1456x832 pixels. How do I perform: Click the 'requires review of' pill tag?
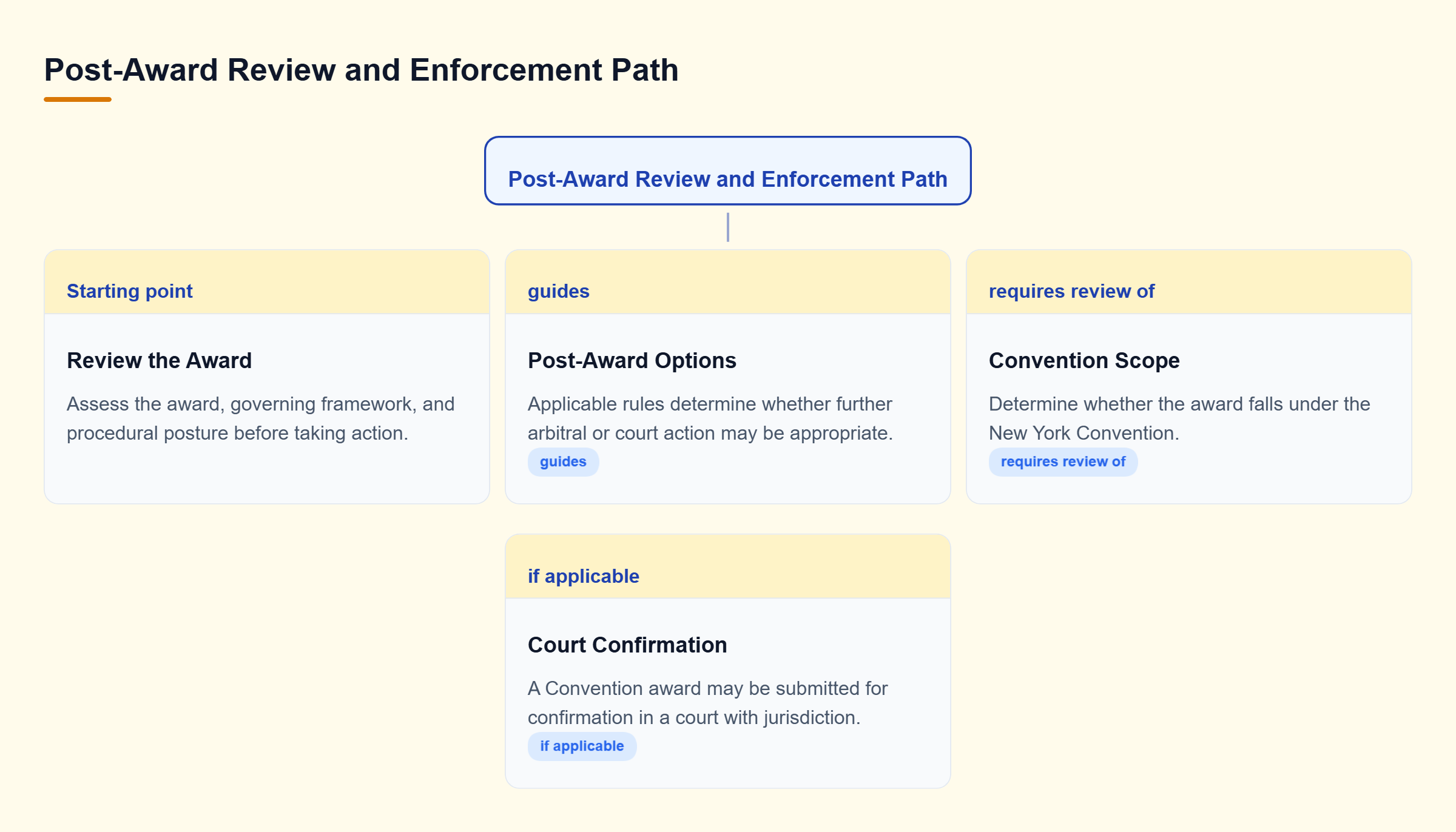(x=1063, y=461)
